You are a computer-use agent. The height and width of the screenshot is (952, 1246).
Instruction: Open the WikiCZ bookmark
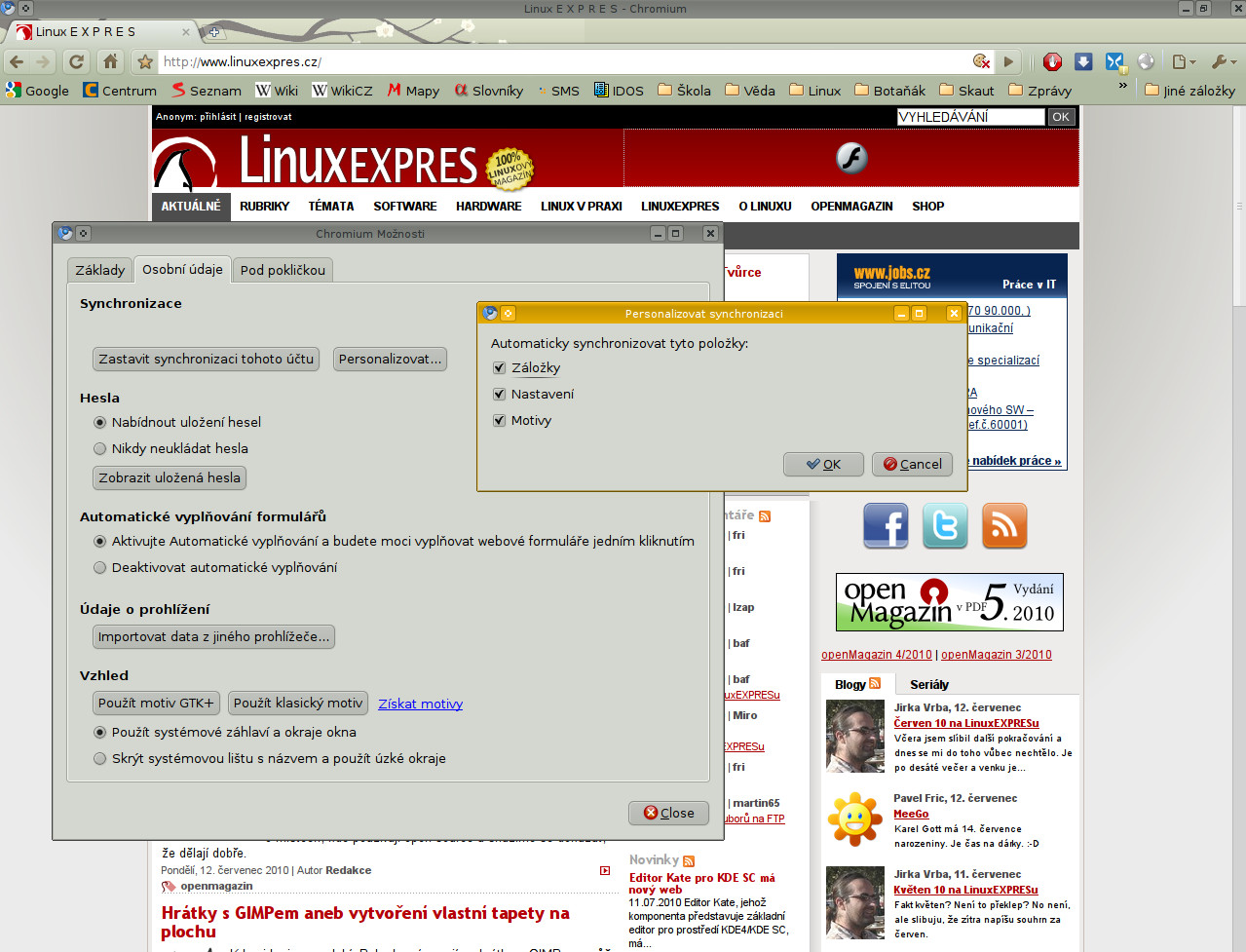[x=342, y=91]
